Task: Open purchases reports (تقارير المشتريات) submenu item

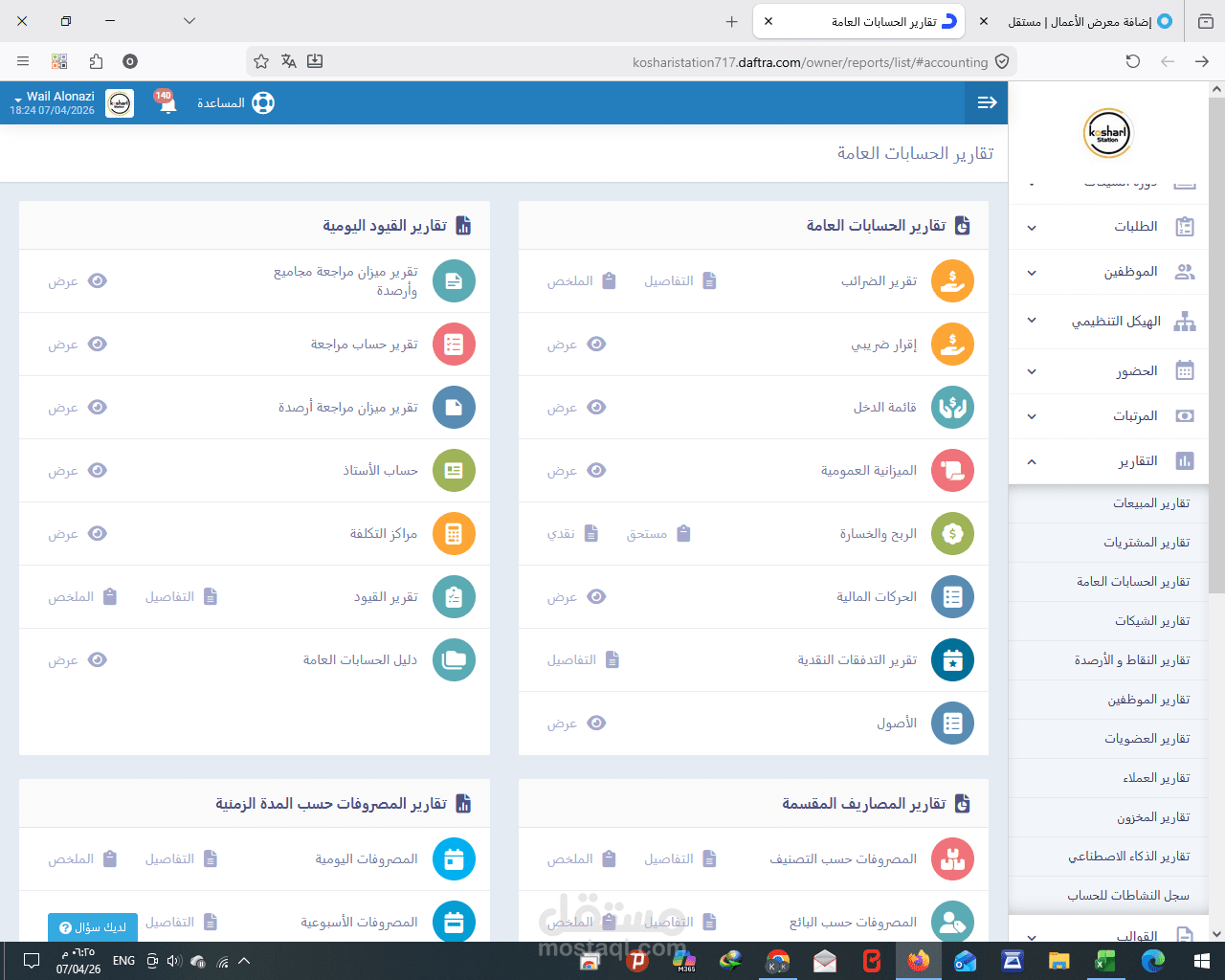Action: point(1108,543)
